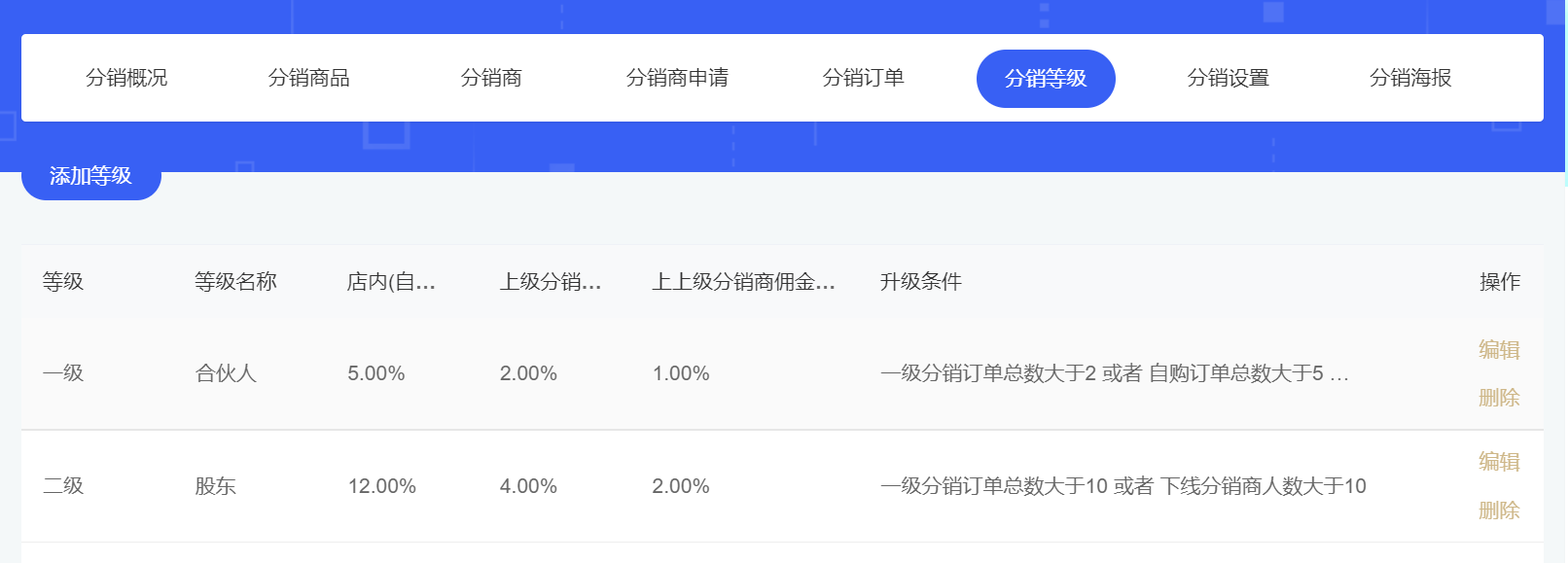Screen dimensions: 1568x563
Task: Select the 合伙人 level name cell
Action: click(226, 373)
